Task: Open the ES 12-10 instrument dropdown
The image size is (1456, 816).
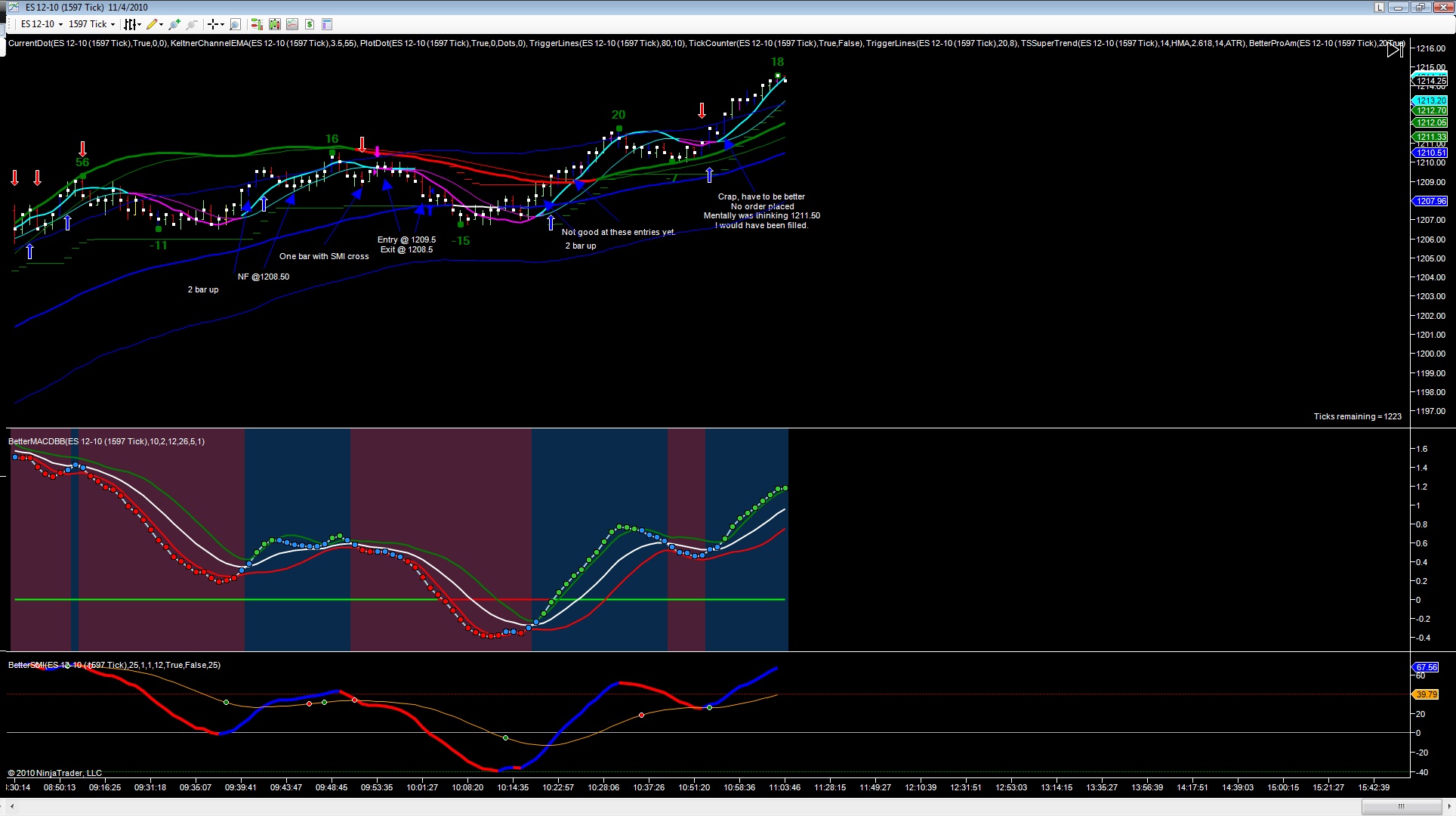Action: click(x=41, y=24)
